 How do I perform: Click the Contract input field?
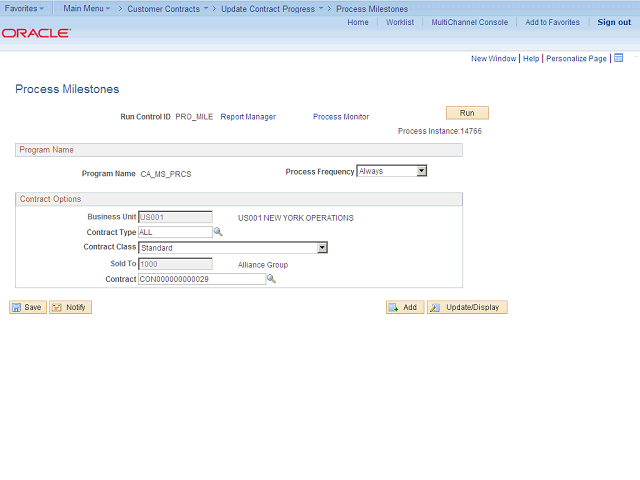(x=201, y=279)
